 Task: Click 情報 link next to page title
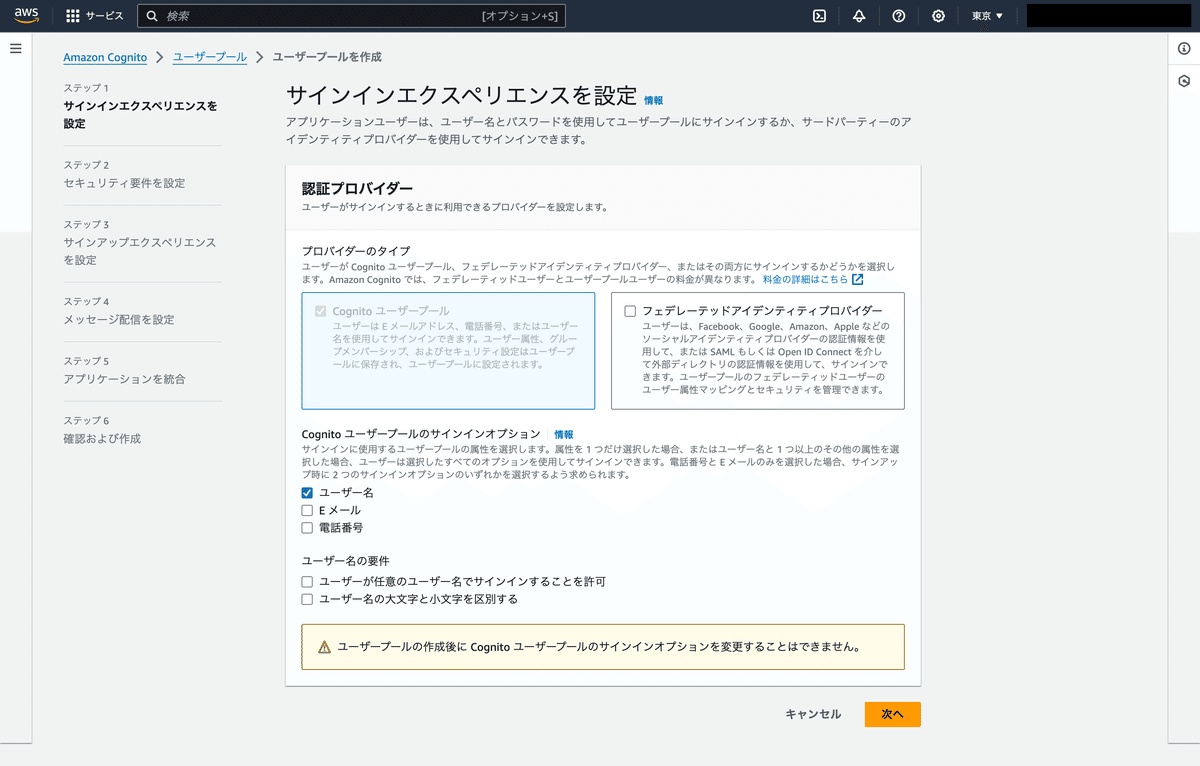pyautogui.click(x=653, y=100)
